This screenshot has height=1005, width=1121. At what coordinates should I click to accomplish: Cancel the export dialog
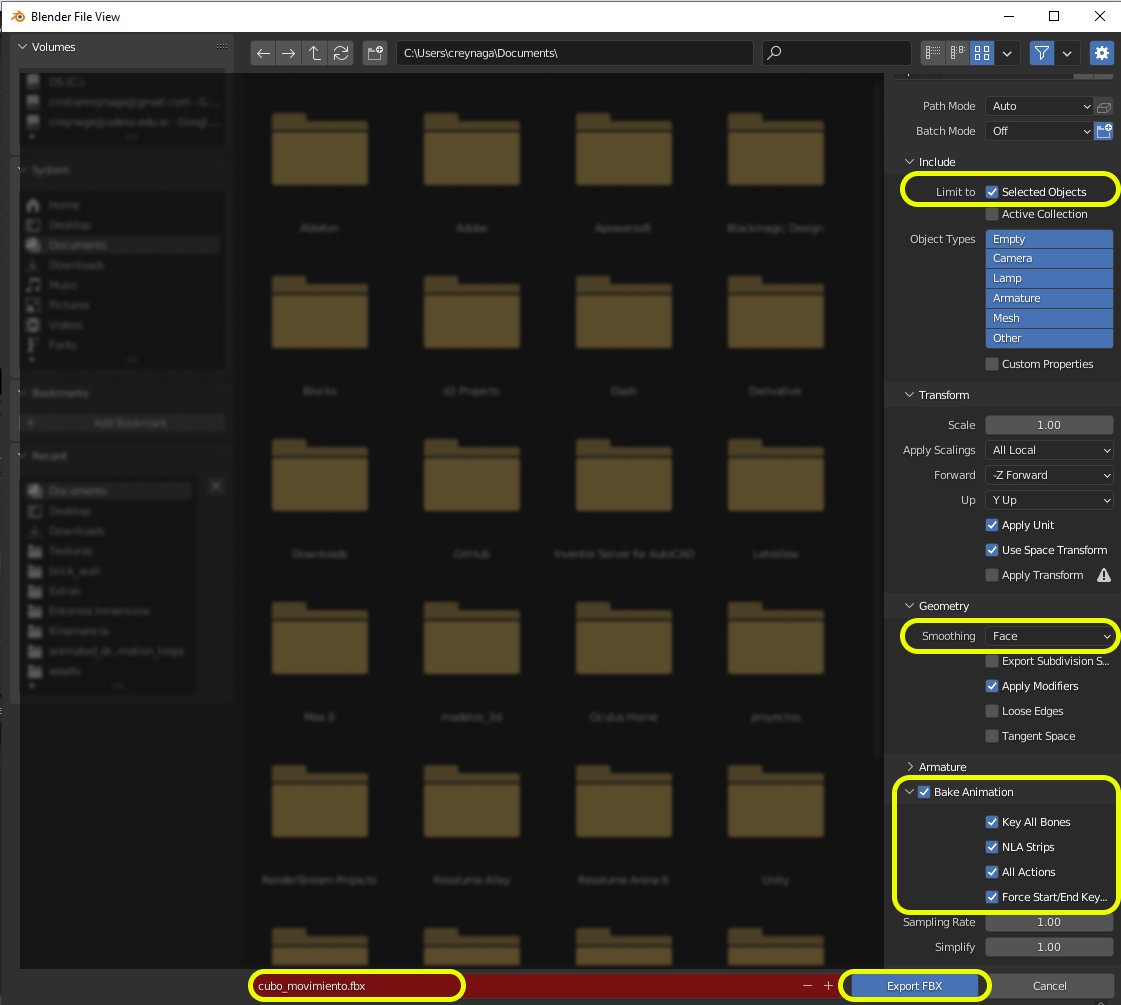coord(1049,986)
